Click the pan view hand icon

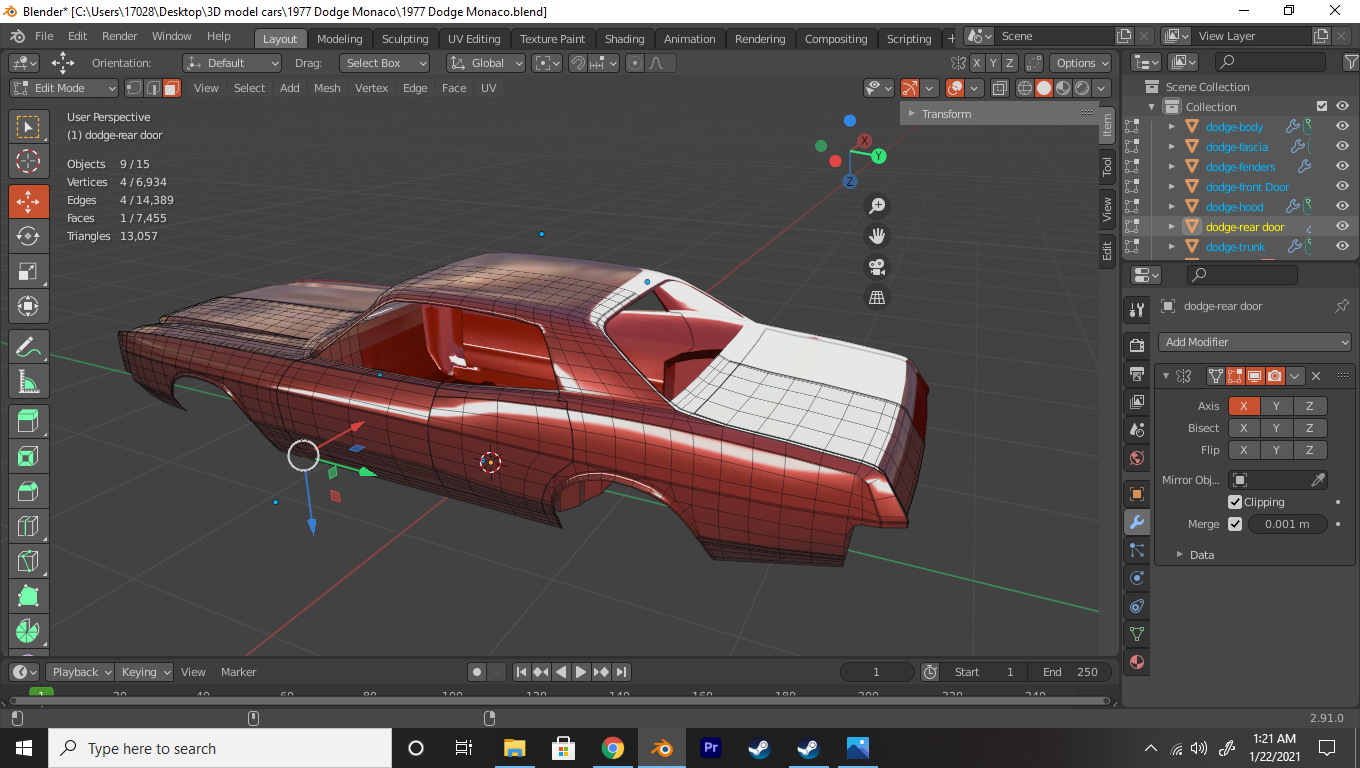pos(877,236)
